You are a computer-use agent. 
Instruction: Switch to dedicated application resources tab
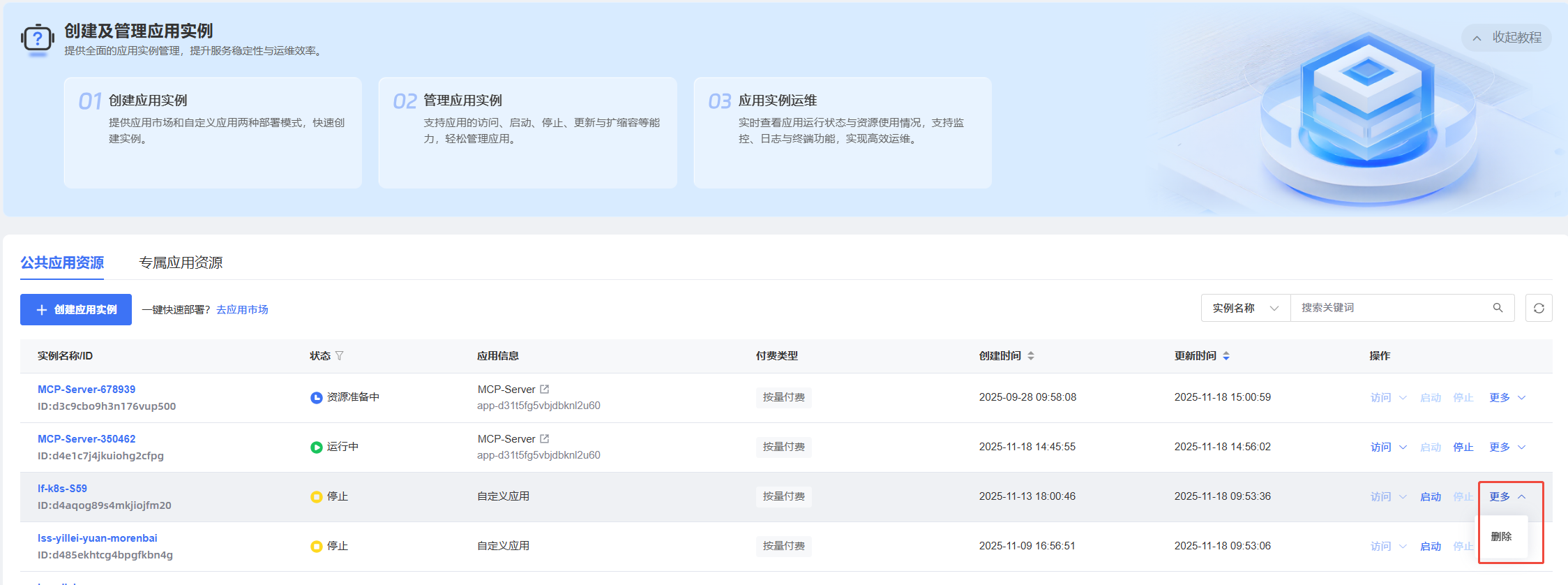(x=181, y=263)
